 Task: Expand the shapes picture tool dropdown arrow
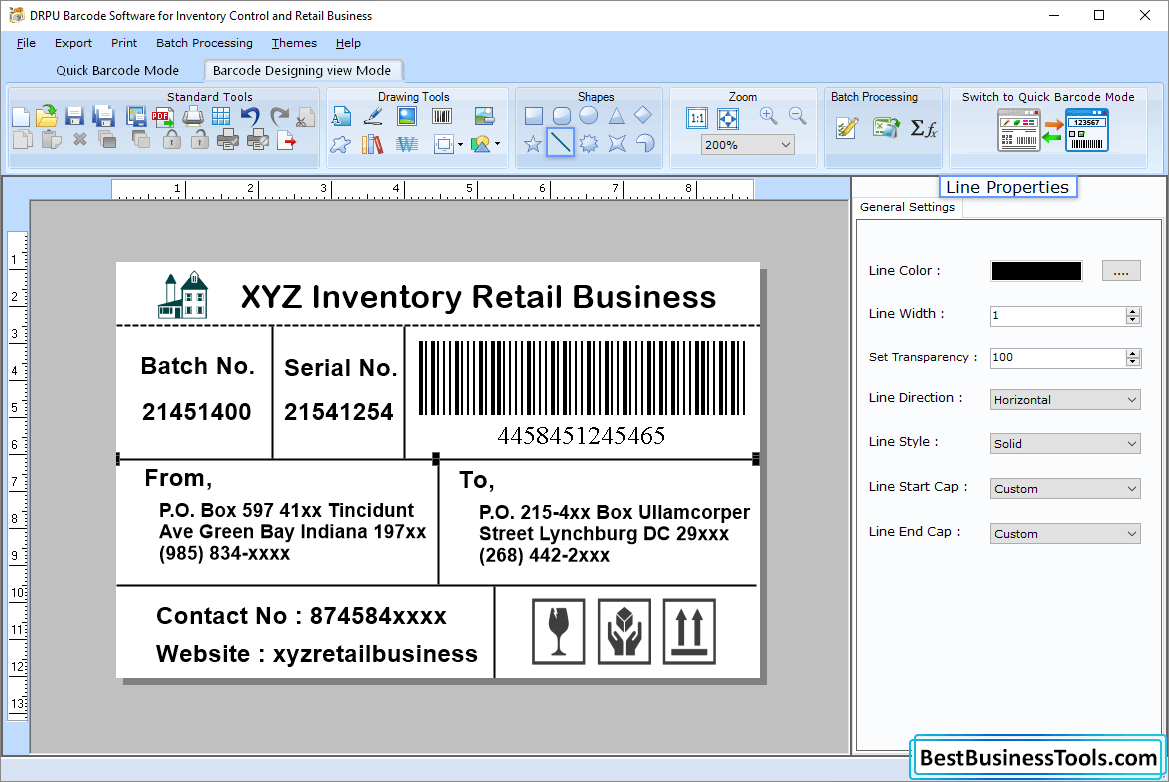click(497, 144)
